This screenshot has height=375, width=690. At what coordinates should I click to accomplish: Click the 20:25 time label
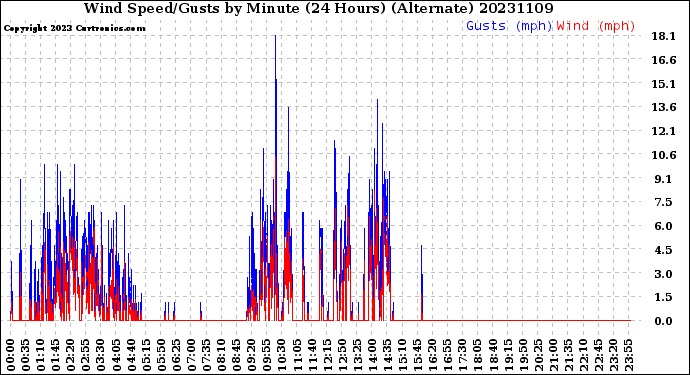pyautogui.click(x=539, y=355)
